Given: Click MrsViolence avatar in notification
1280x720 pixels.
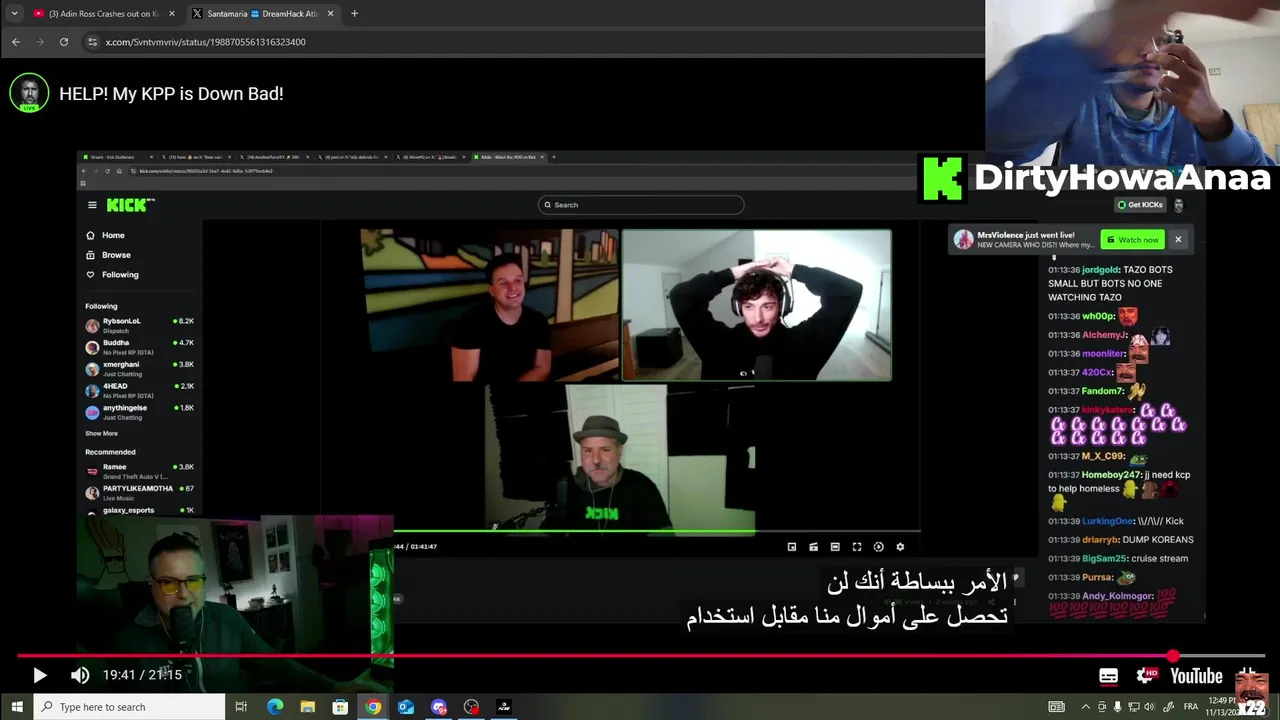Looking at the screenshot, I should pyautogui.click(x=963, y=240).
